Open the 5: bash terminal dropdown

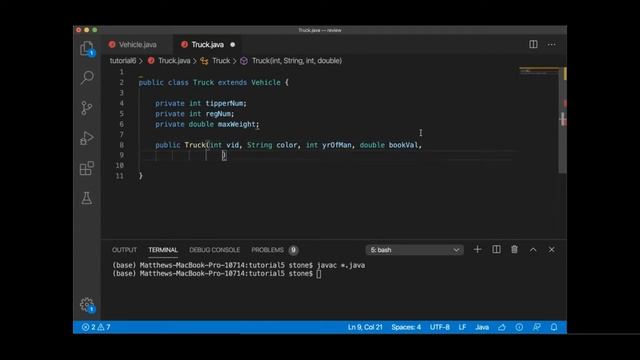[x=415, y=250]
